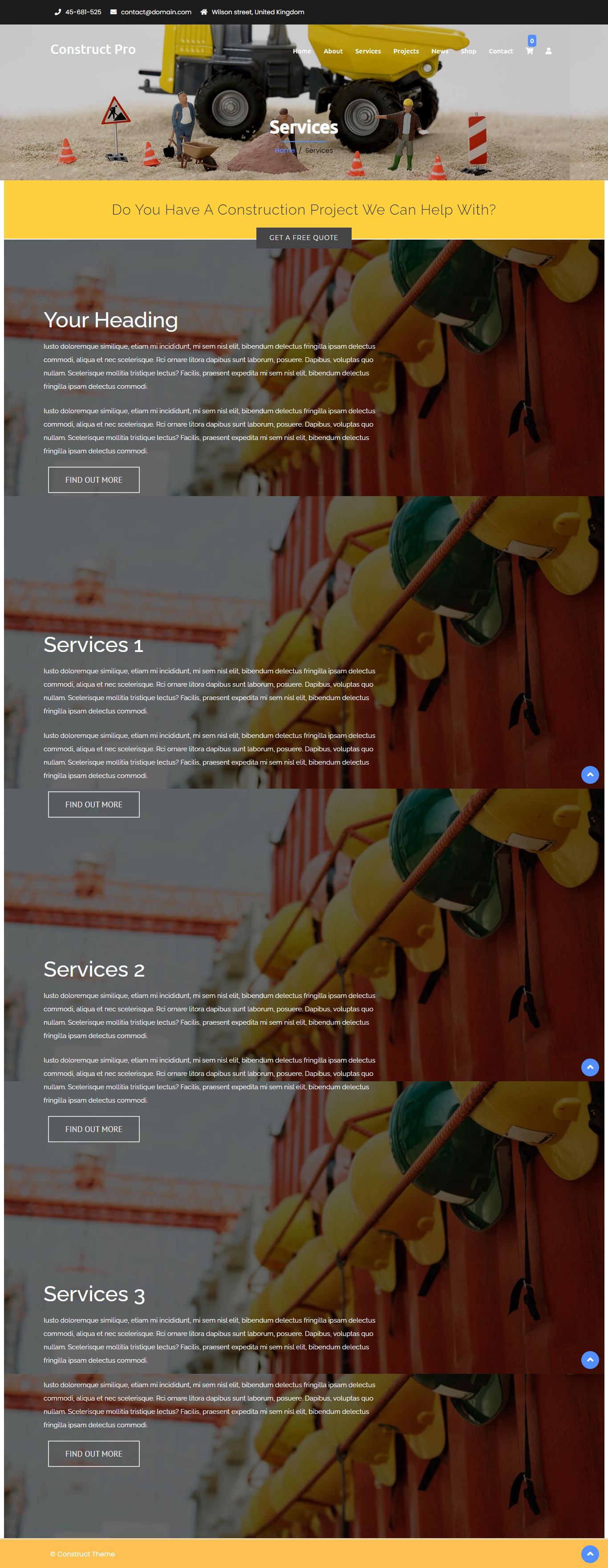Click Home breadcrumb link
This screenshot has height=1568, width=608.
tap(284, 151)
